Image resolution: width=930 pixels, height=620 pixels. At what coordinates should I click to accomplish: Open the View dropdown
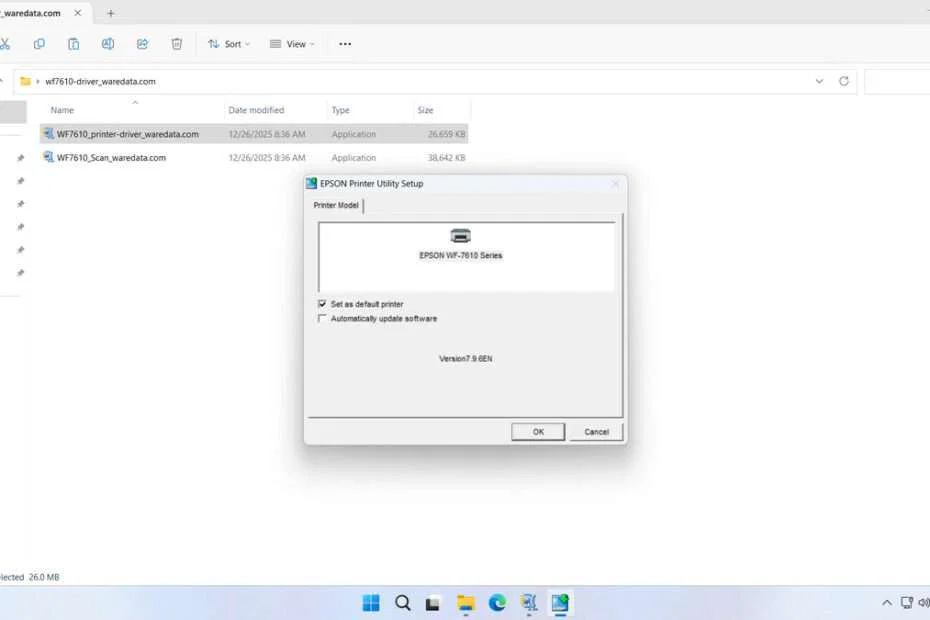coord(291,44)
